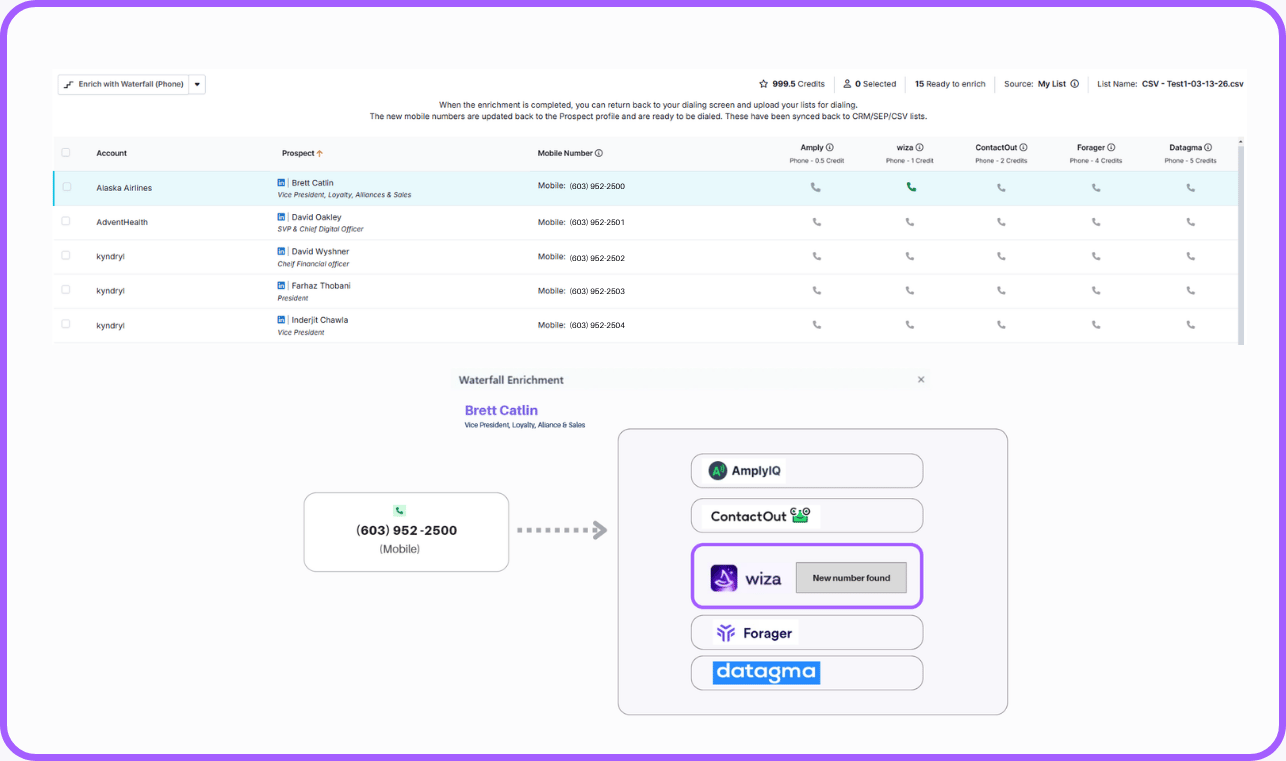Click the Enrich with Waterfall (Phone) button
1286x761 pixels.
(x=124, y=85)
